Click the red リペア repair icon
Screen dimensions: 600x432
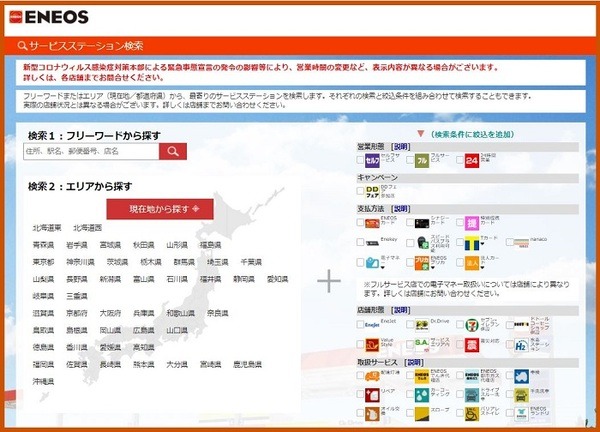(372, 395)
